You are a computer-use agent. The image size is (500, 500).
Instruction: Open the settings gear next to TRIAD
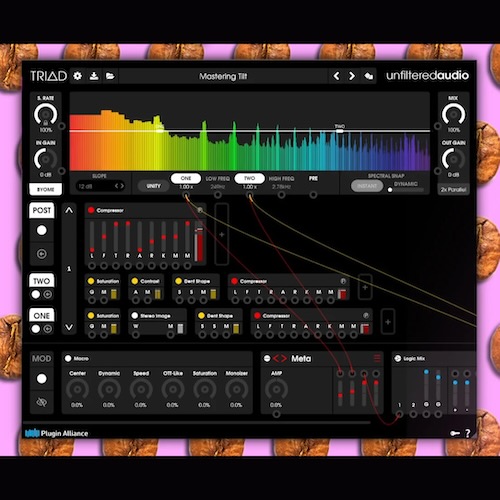[78, 76]
